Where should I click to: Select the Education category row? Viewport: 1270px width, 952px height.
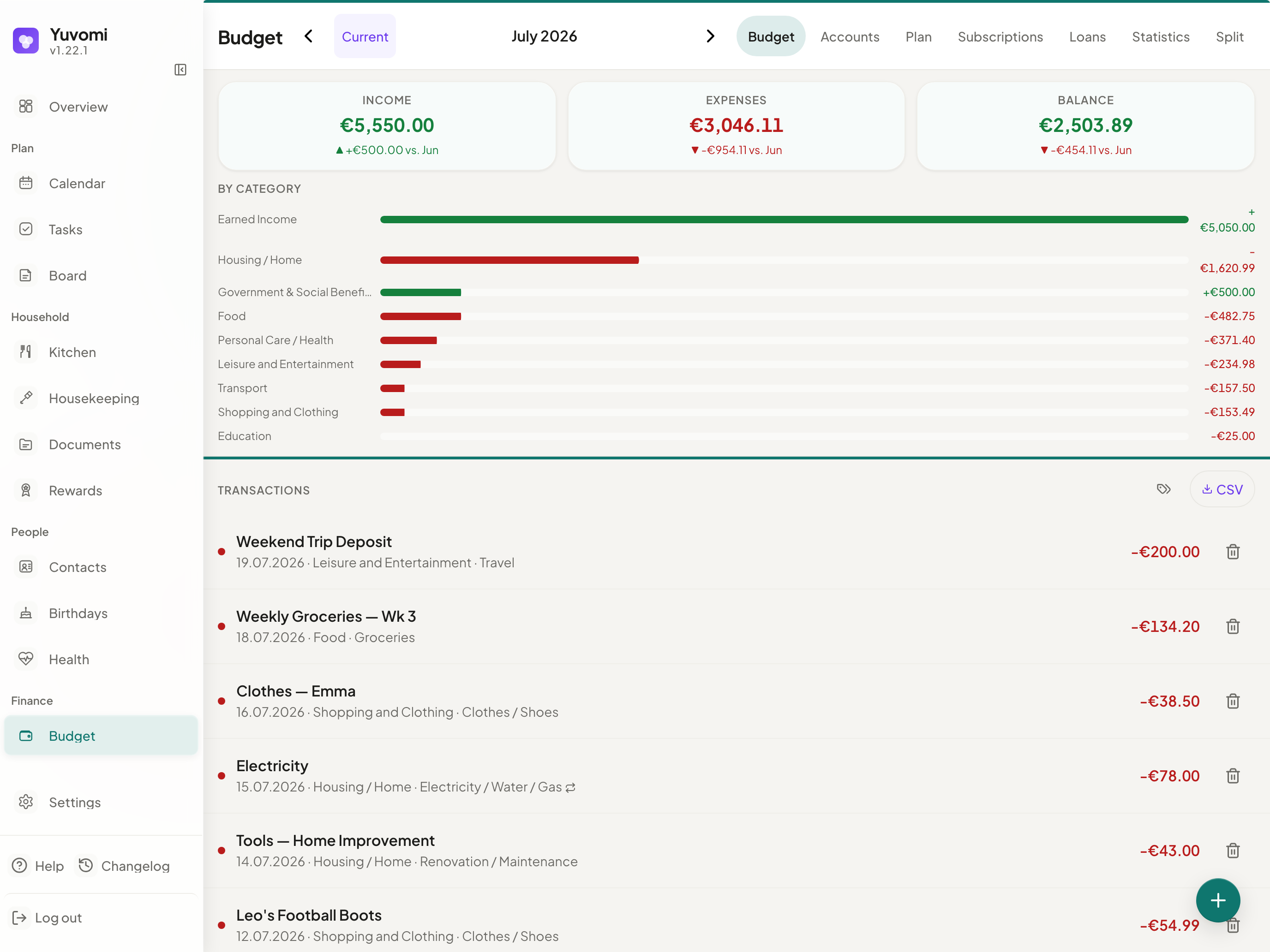[736, 436]
